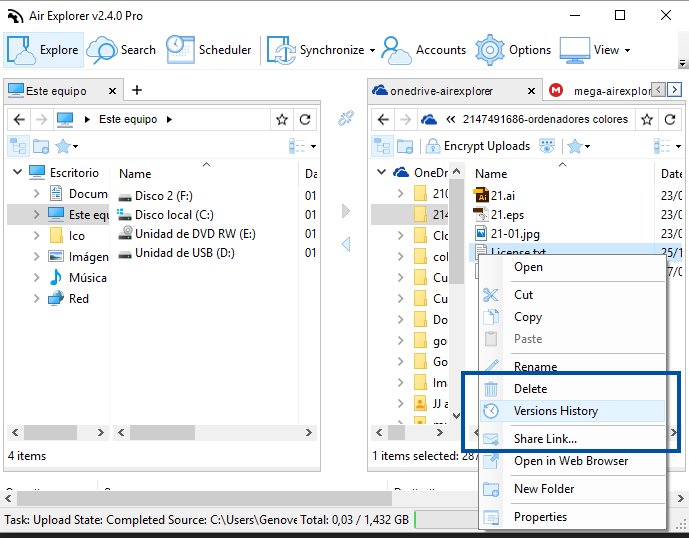Expand the Red tree node

point(36,298)
